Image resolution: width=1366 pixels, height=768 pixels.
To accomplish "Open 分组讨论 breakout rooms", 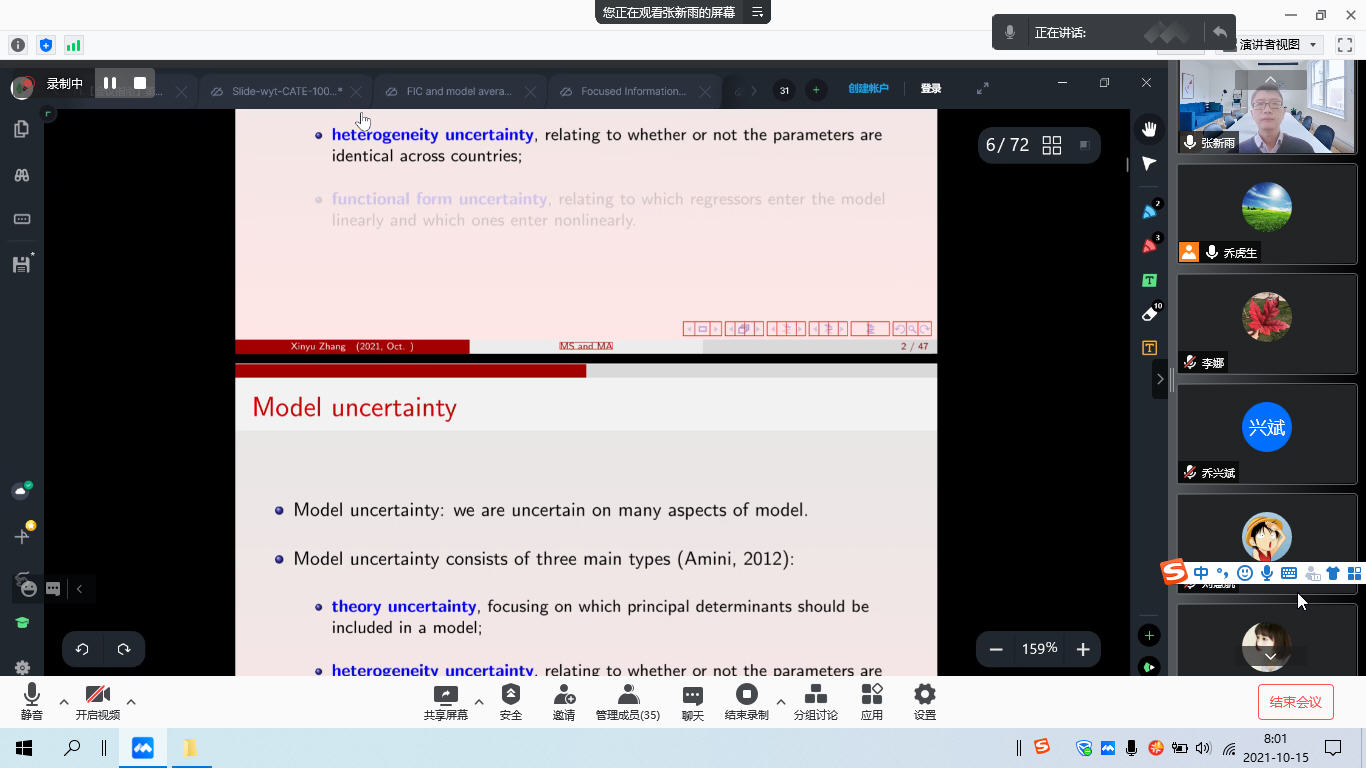I will point(815,701).
